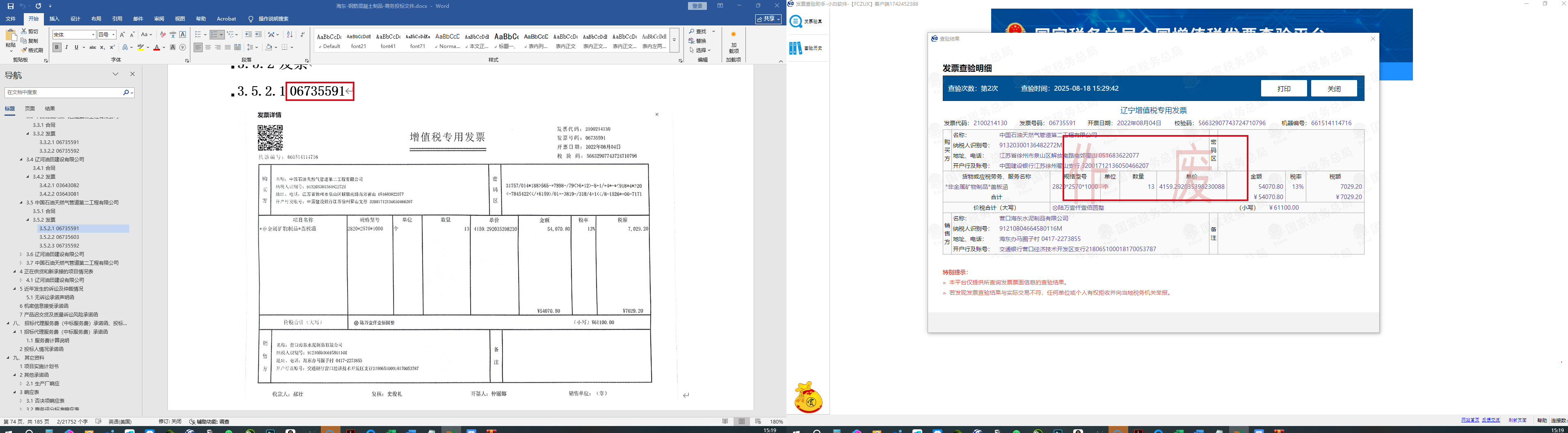The width and height of the screenshot is (1568, 433).
Task: Toggle numbered list button
Action: 214,35
